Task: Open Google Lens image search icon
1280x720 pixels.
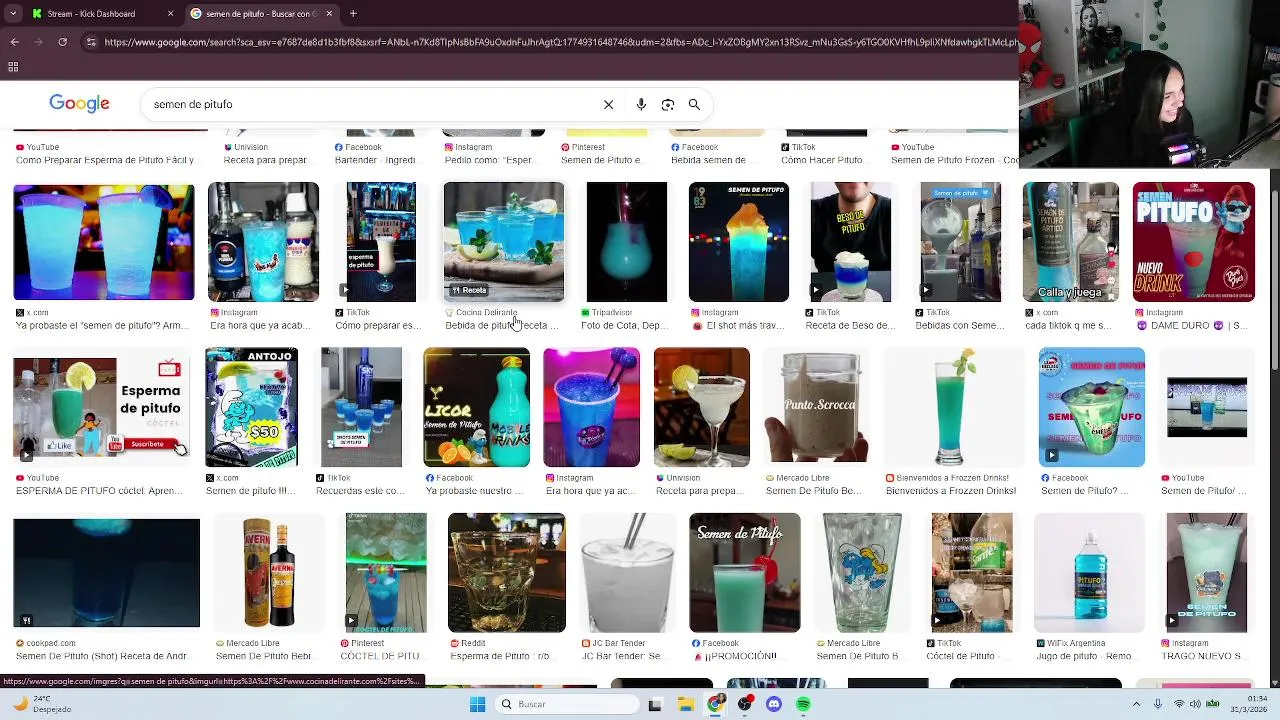Action: coord(668,104)
